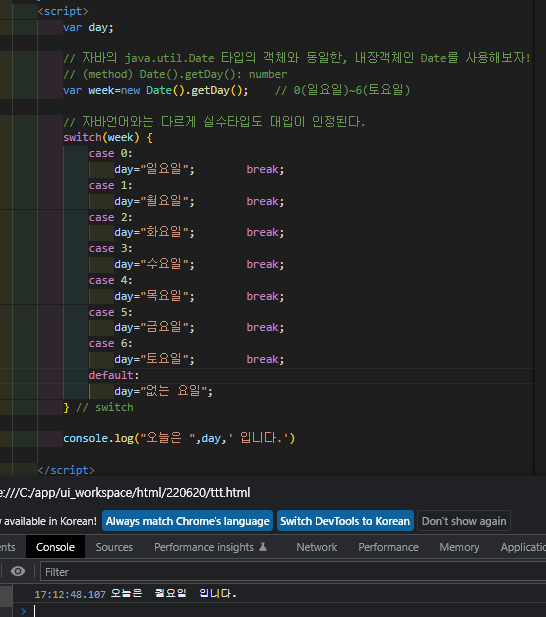Click the day="월요일" assignment
546x617 pixels.
154,201
